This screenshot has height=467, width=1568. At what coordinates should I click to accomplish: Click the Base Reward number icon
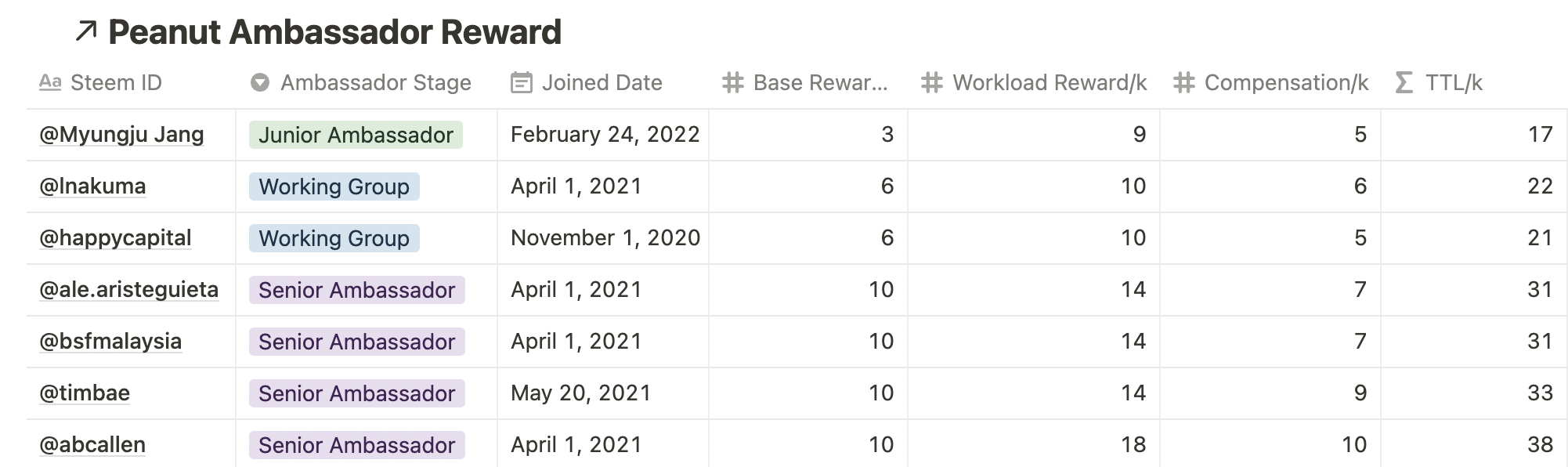[x=732, y=82]
